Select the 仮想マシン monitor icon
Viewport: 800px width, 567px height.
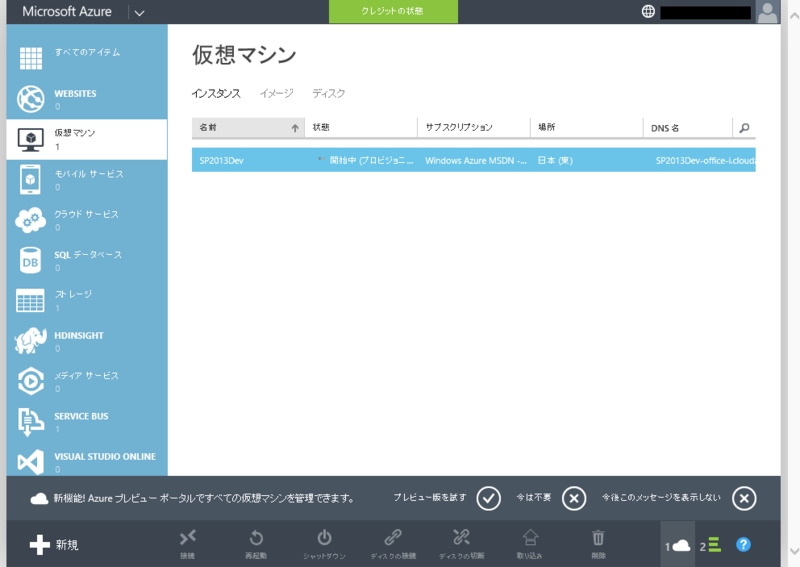[31, 139]
